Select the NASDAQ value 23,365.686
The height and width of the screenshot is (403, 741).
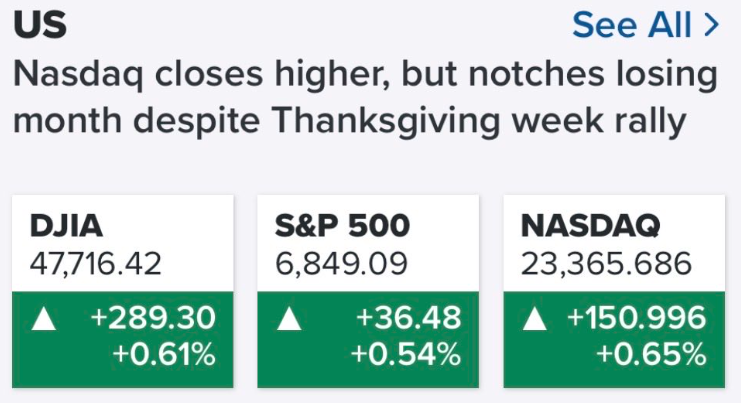click(x=606, y=264)
